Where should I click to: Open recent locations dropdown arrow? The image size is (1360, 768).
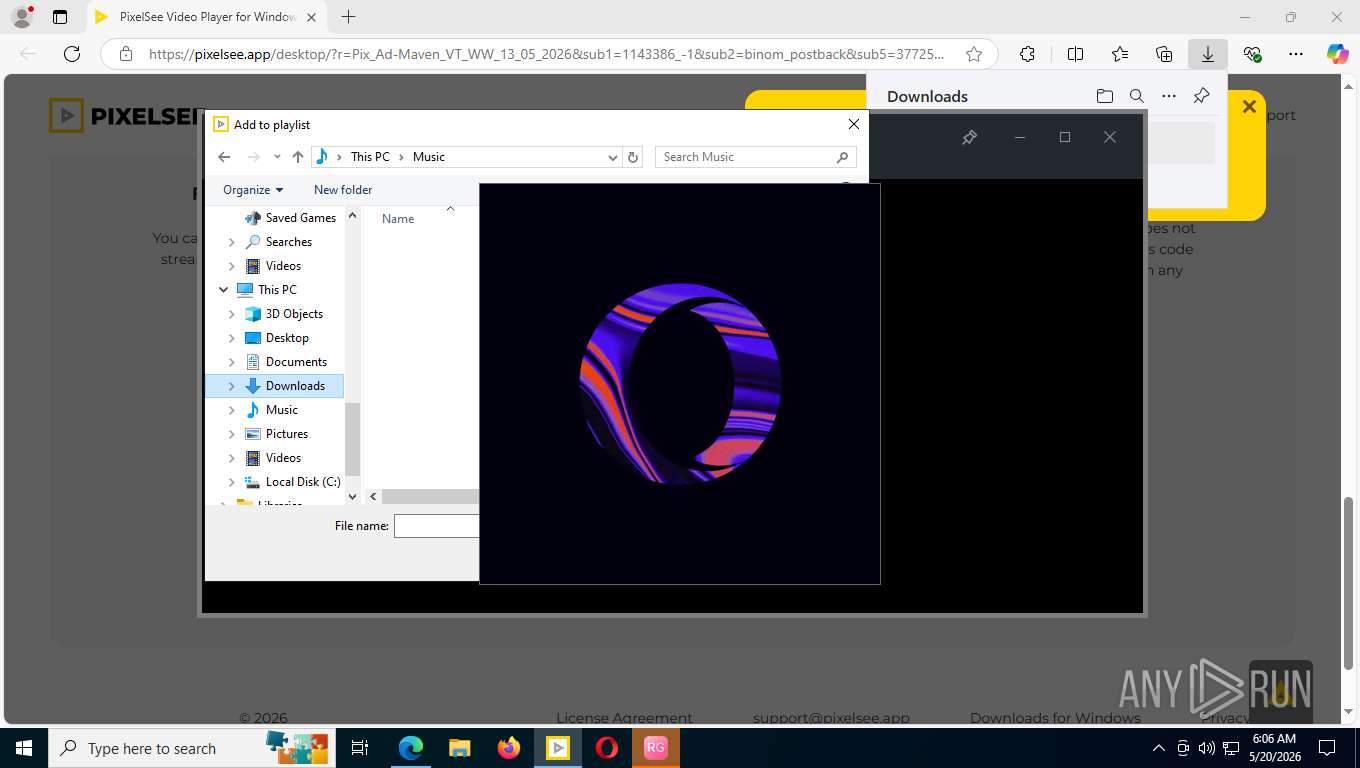(x=277, y=157)
